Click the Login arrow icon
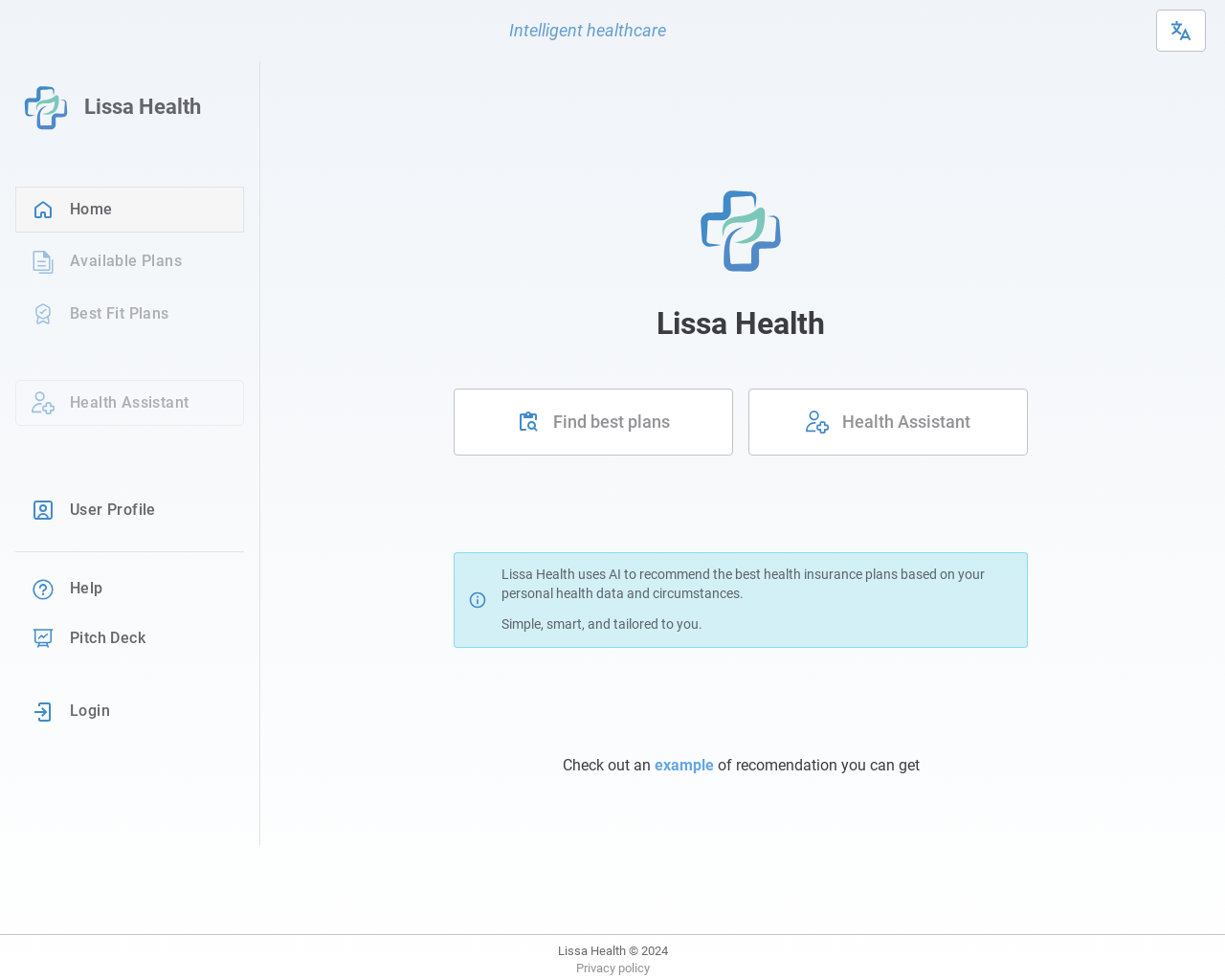Viewport: 1225px width, 980px height. click(43, 711)
